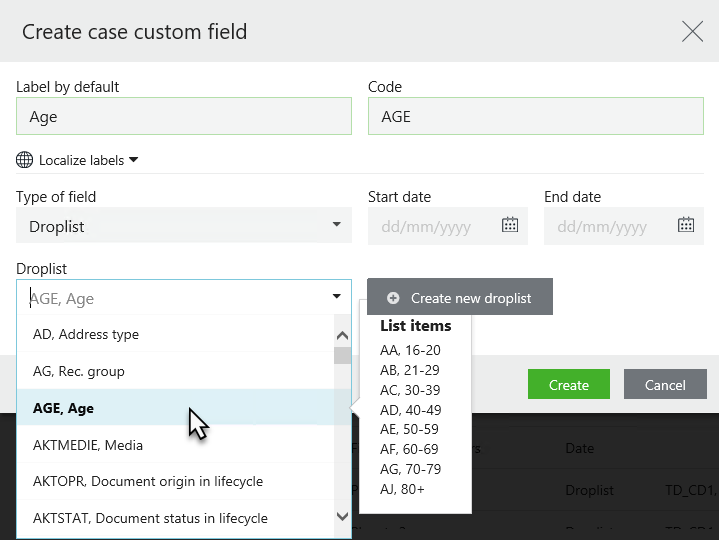This screenshot has height=540, width=719.
Task: Open the Start date calendar picker
Action: pyautogui.click(x=510, y=225)
